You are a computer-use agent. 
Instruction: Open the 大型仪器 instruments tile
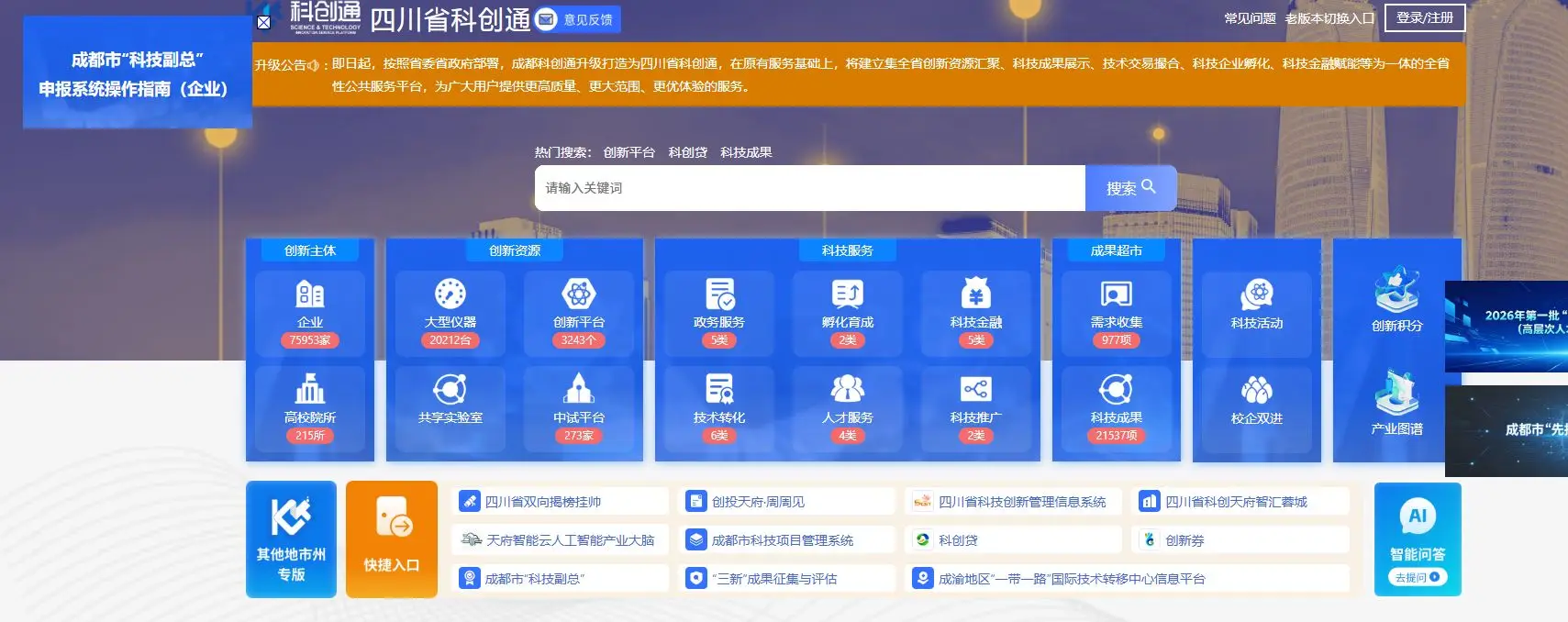coord(450,314)
